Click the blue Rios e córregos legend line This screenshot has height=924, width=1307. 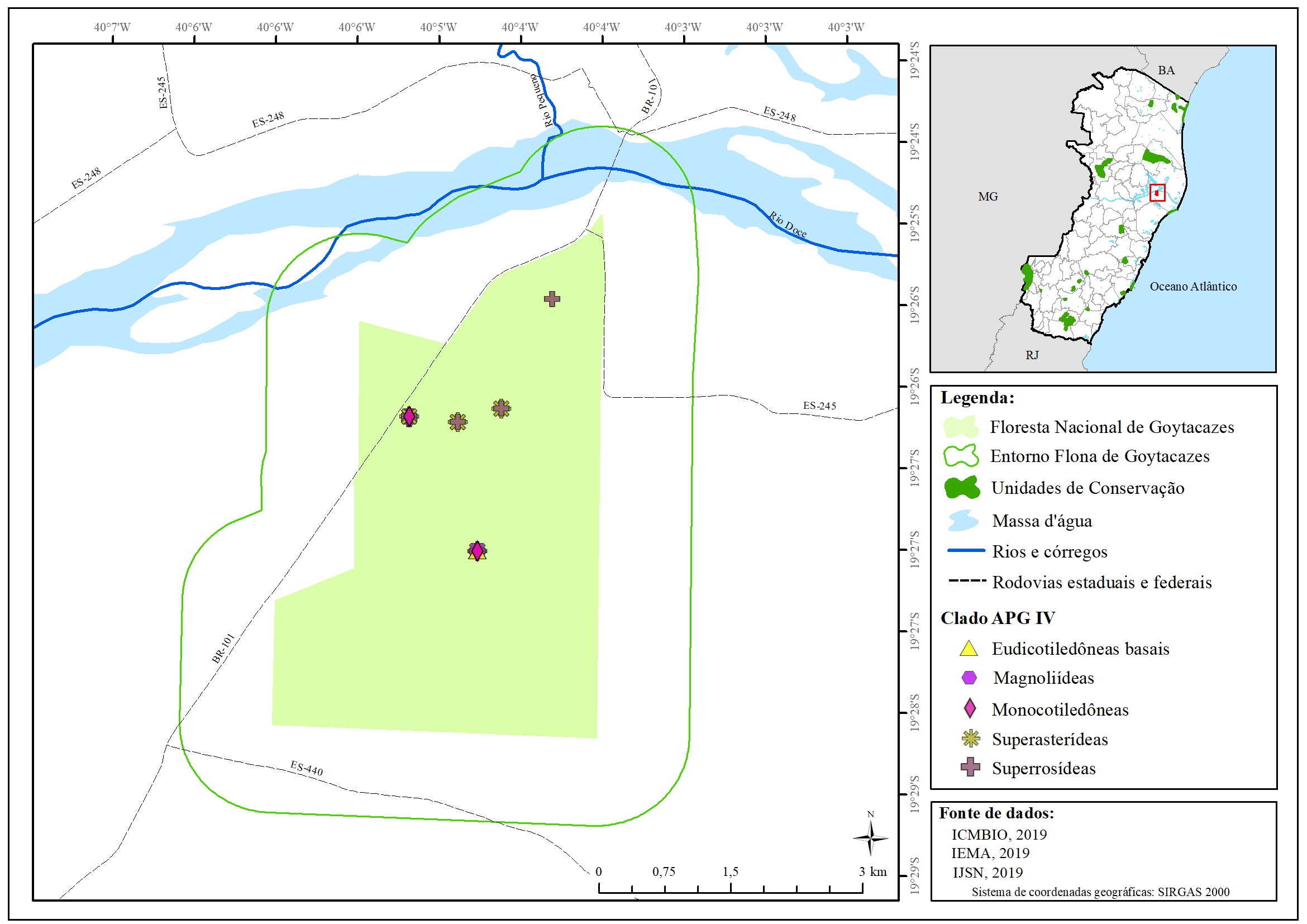tap(966, 550)
